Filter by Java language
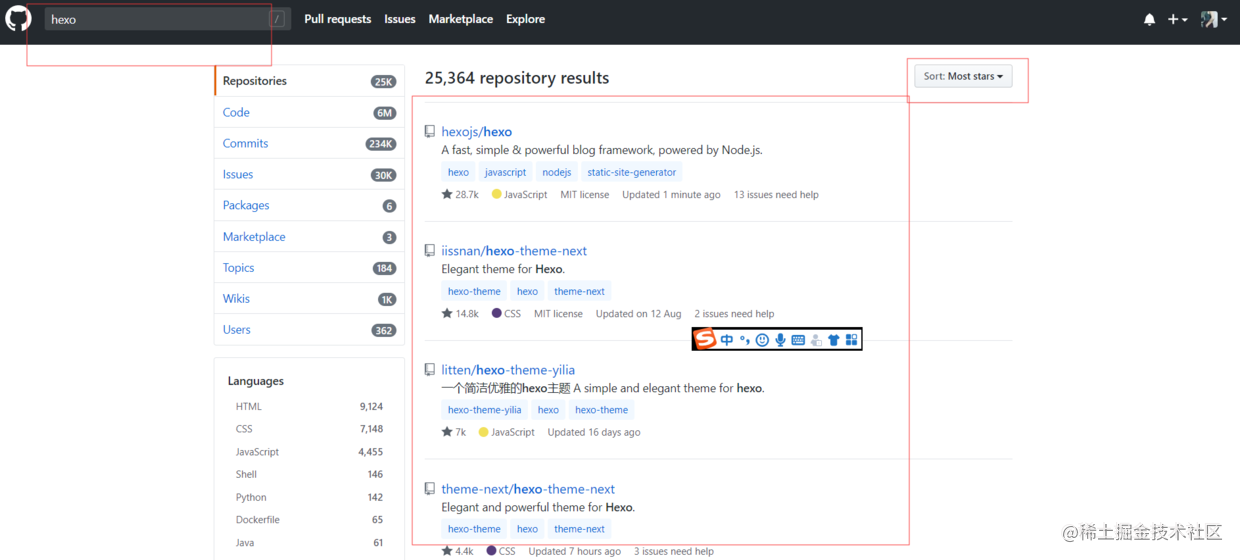Image resolution: width=1240 pixels, height=560 pixels. (309, 543)
